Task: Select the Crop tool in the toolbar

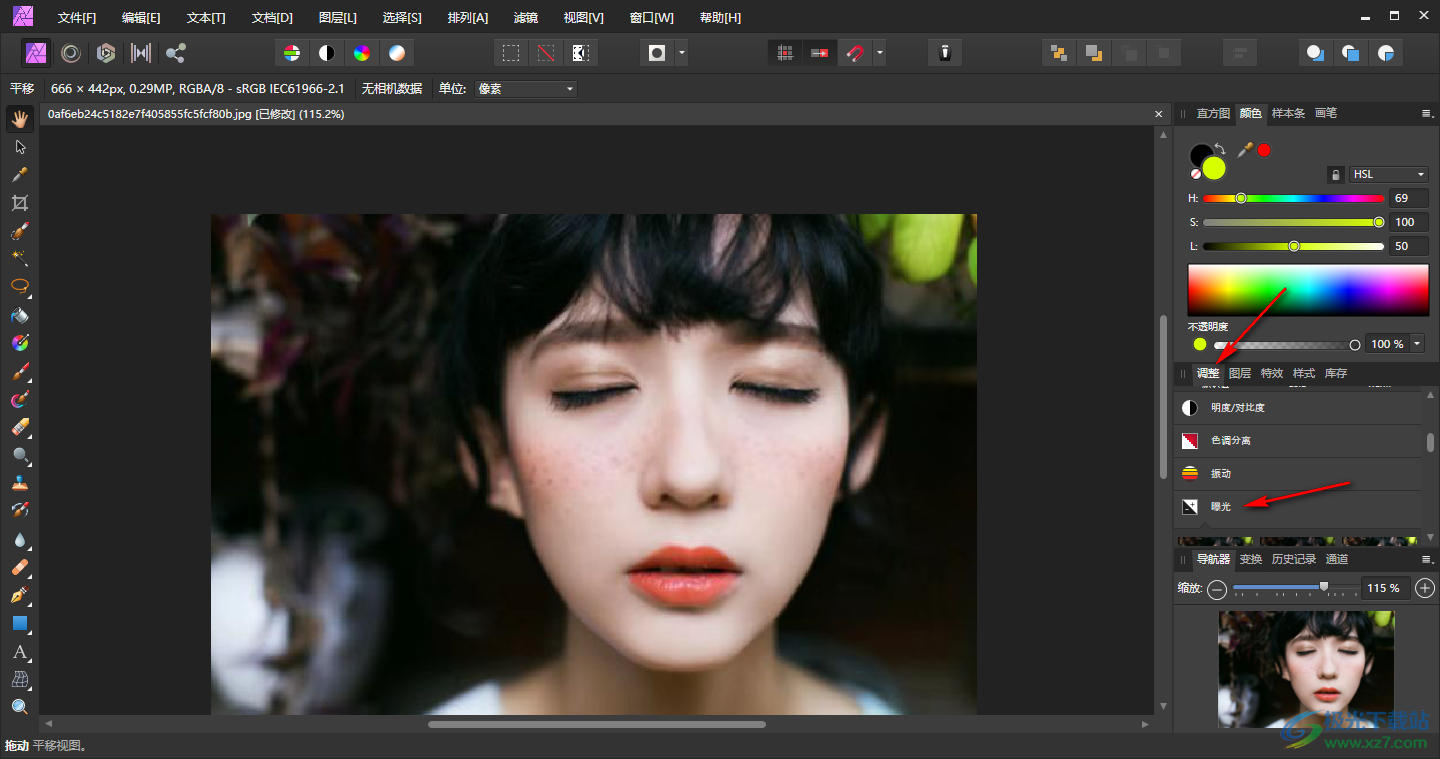Action: coord(20,203)
